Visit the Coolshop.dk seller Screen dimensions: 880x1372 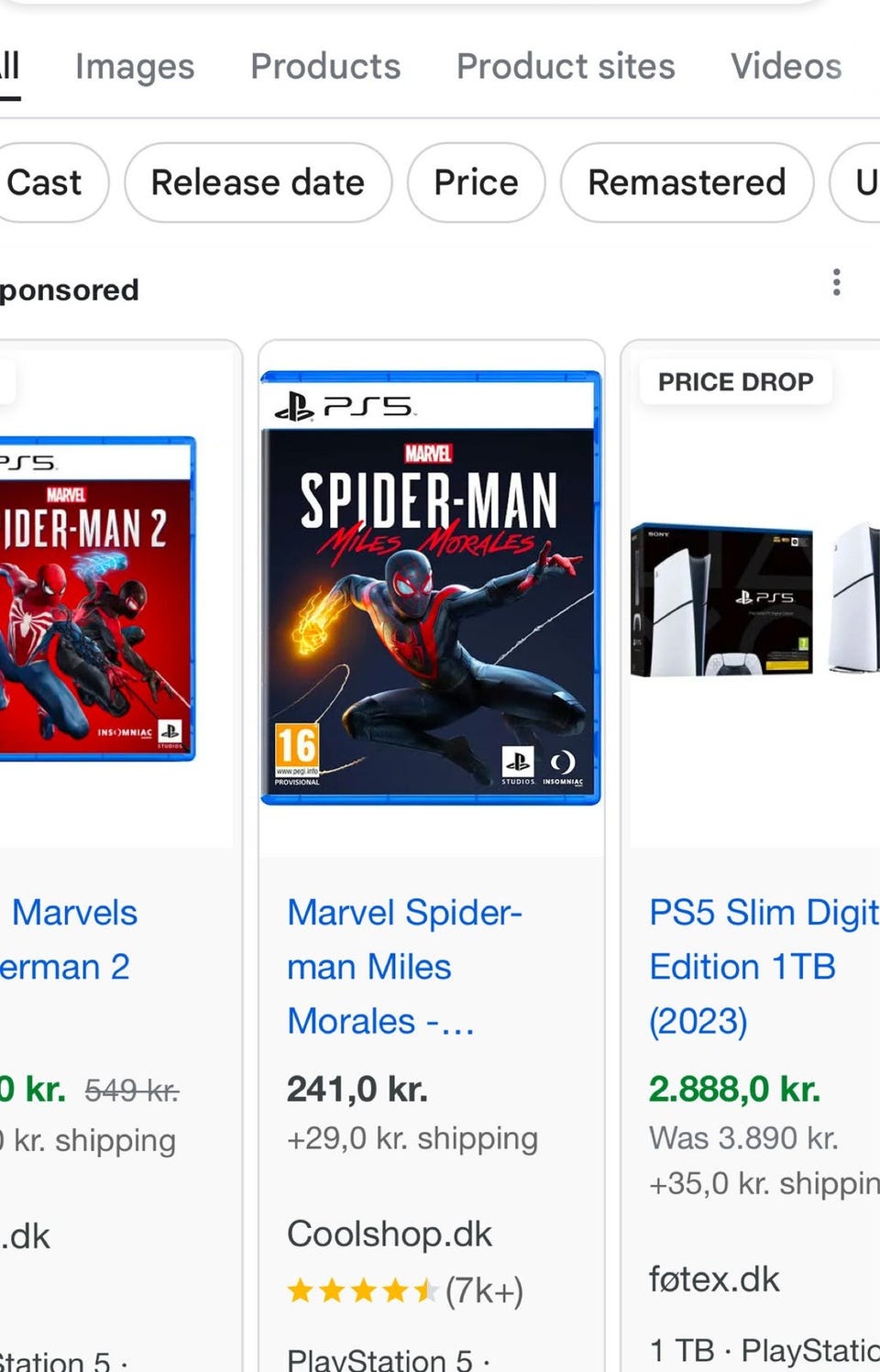(390, 1235)
